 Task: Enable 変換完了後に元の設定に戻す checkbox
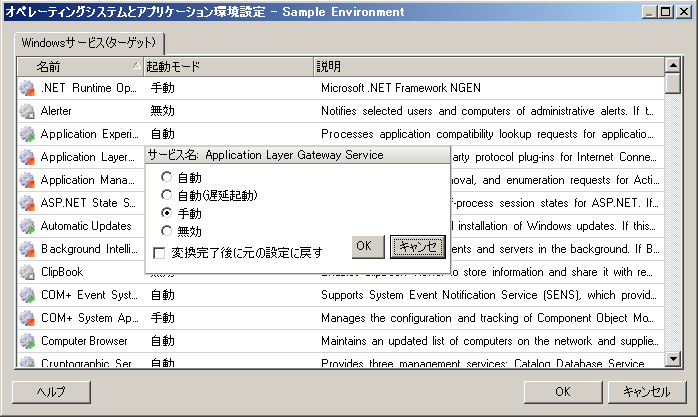pyautogui.click(x=159, y=252)
